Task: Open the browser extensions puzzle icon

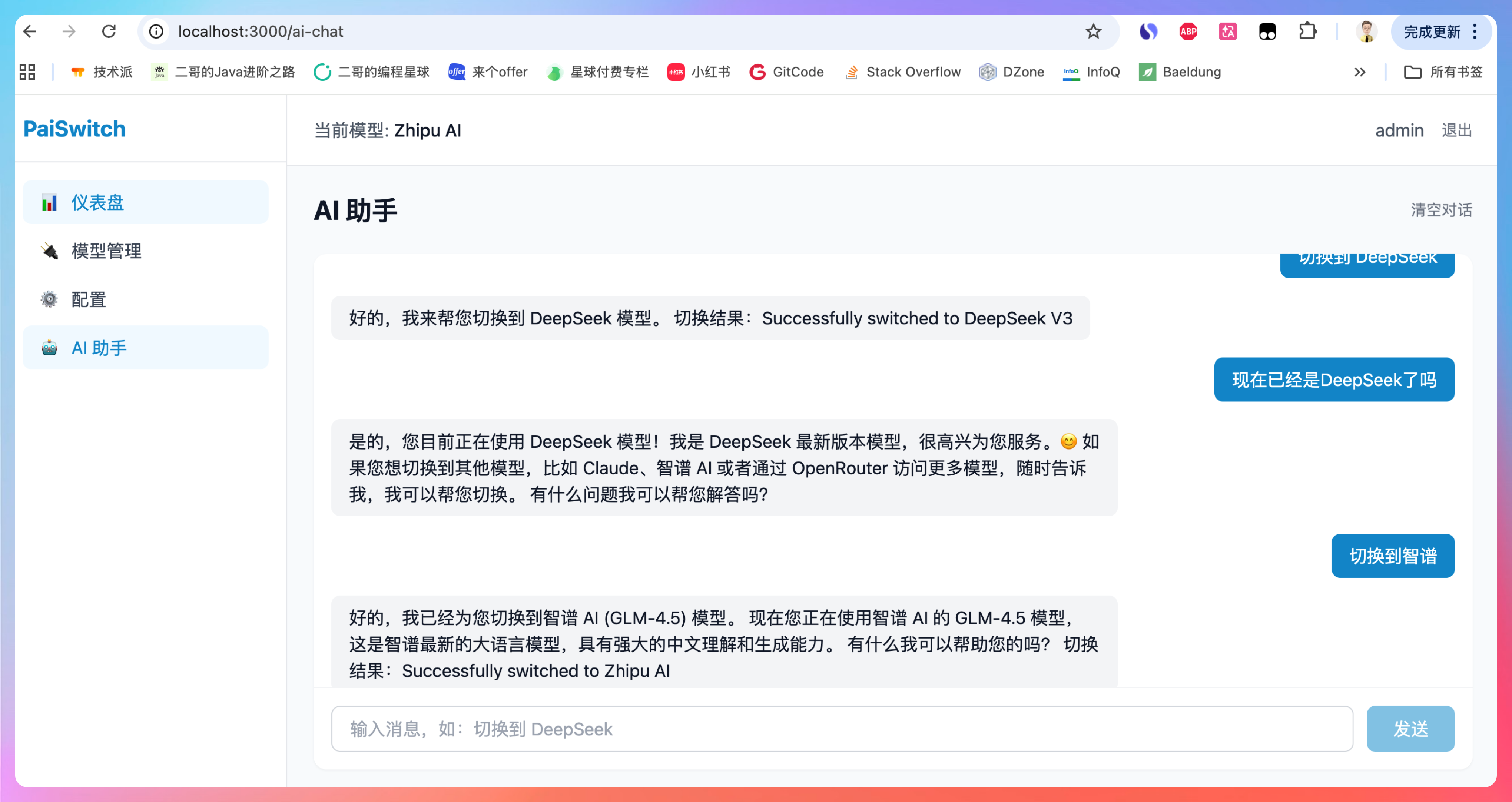Action: click(x=1308, y=32)
